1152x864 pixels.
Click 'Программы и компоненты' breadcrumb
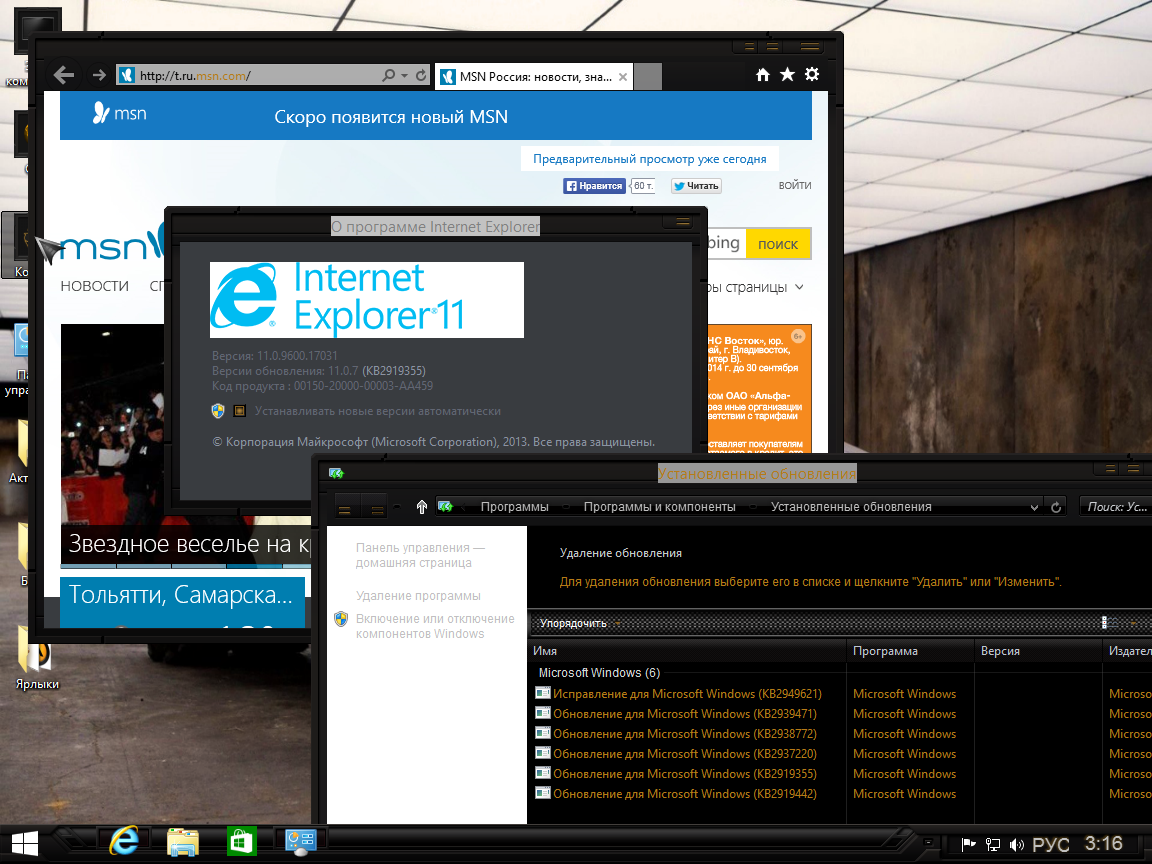pyautogui.click(x=659, y=507)
